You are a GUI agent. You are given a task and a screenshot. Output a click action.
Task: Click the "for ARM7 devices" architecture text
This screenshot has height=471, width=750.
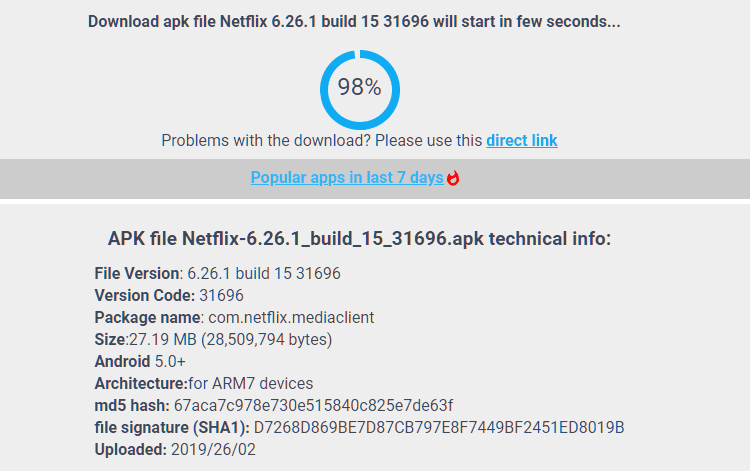tap(251, 383)
